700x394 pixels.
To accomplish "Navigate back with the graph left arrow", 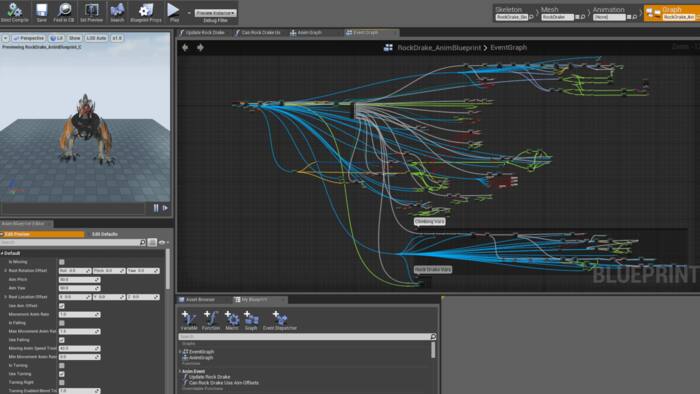I will (185, 47).
